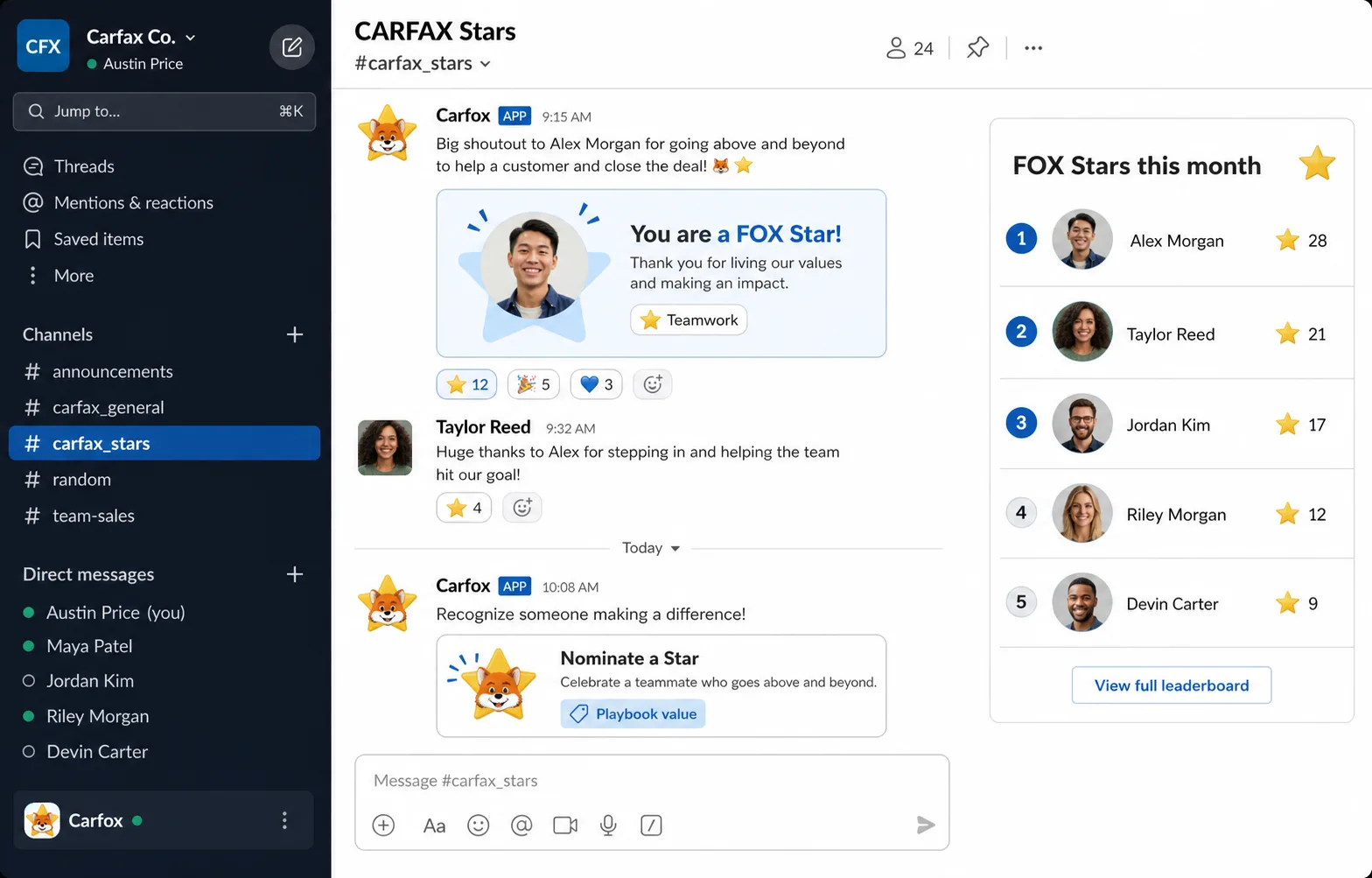Click the @ mention icon in composer

[x=521, y=825]
